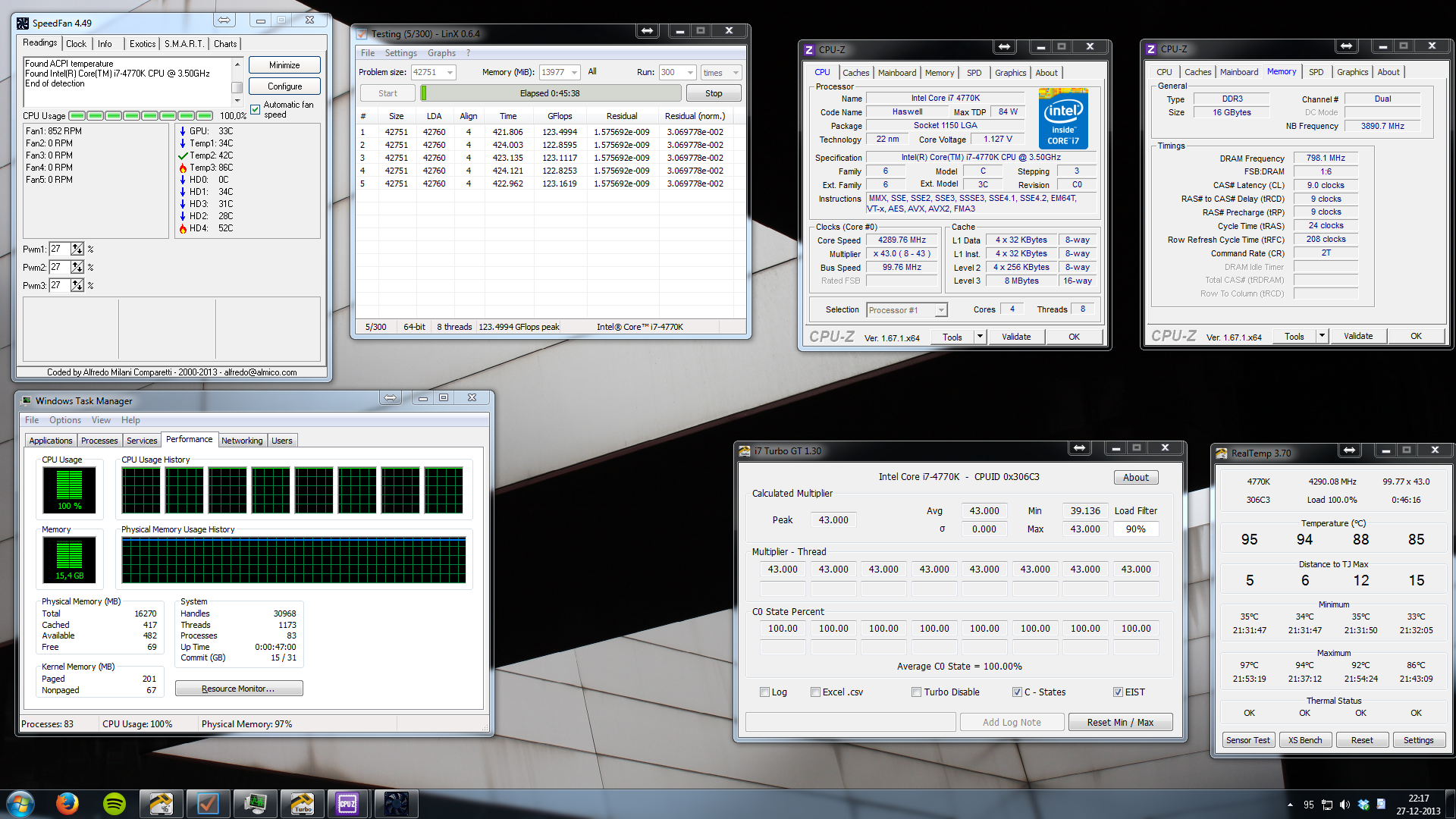The height and width of the screenshot is (819, 1456).
Task: Click the Stop button in LinX
Action: 714,93
